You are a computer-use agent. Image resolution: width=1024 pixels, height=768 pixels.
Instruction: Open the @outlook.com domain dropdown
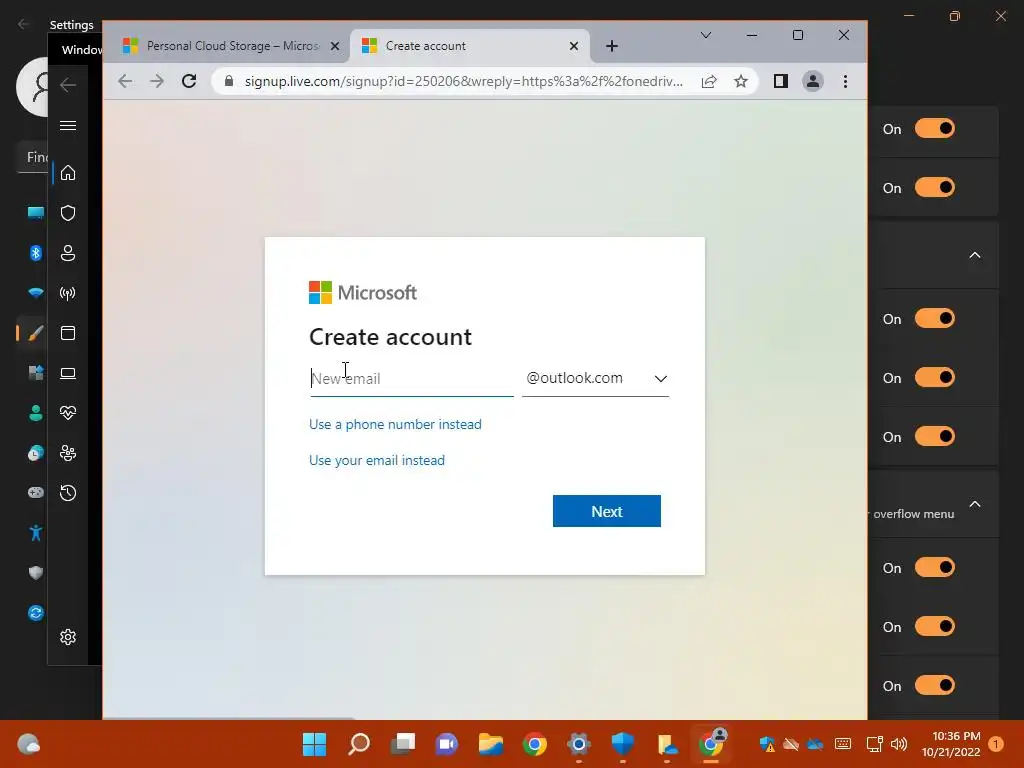[596, 379]
